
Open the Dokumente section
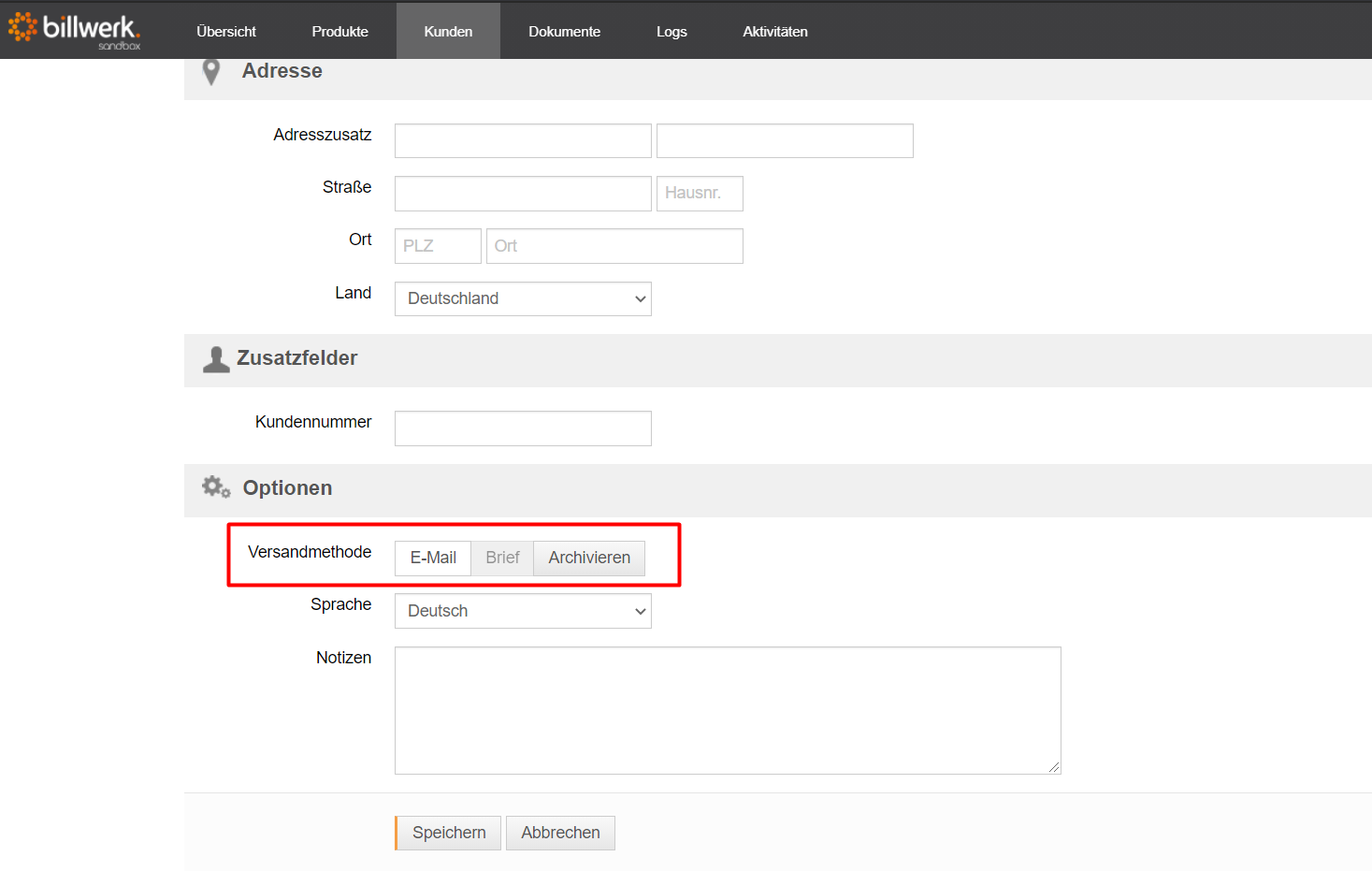point(564,31)
